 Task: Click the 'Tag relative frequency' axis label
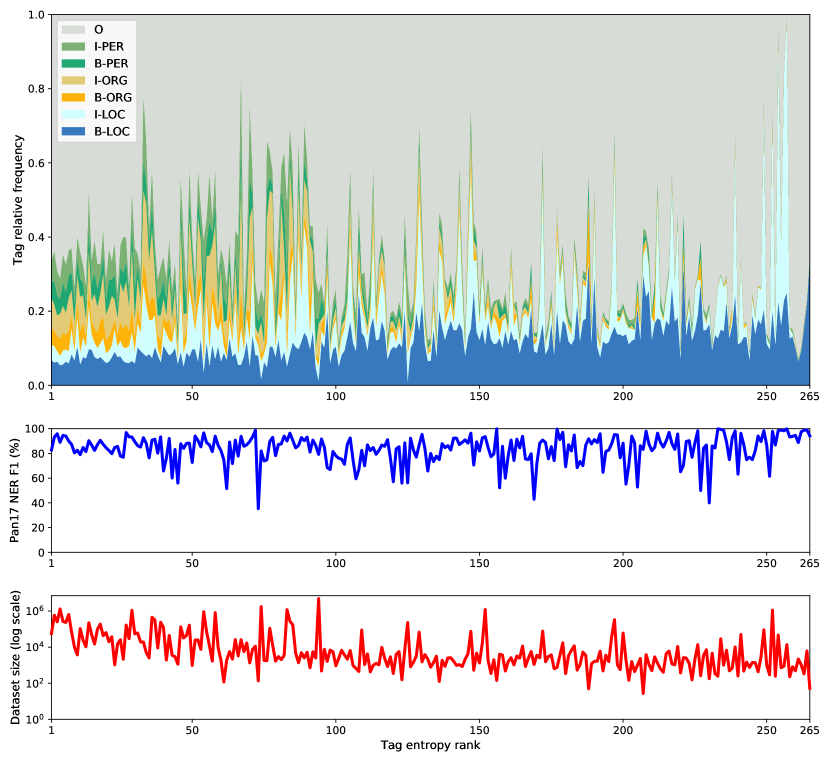click(19, 200)
